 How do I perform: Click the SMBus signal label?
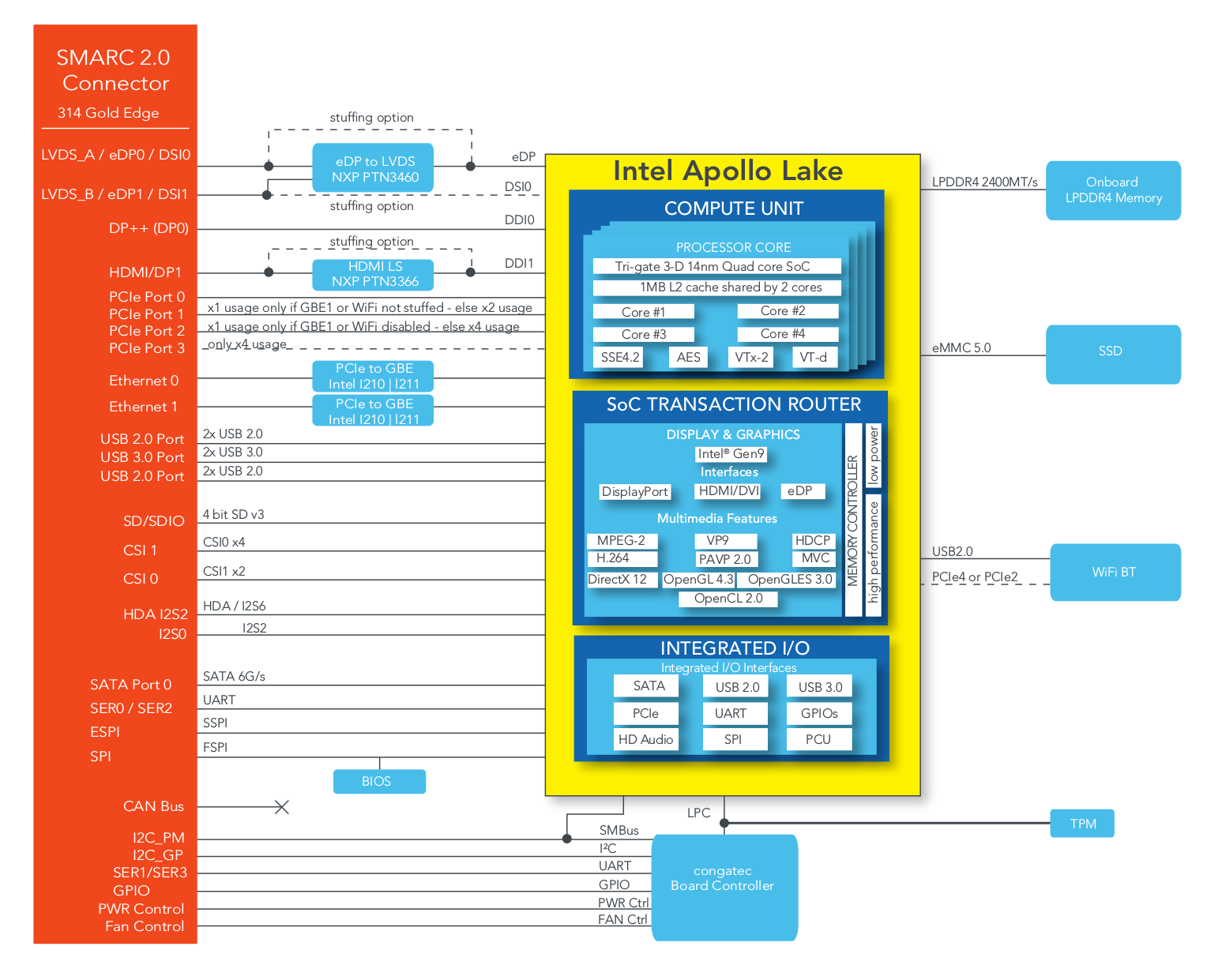(619, 830)
